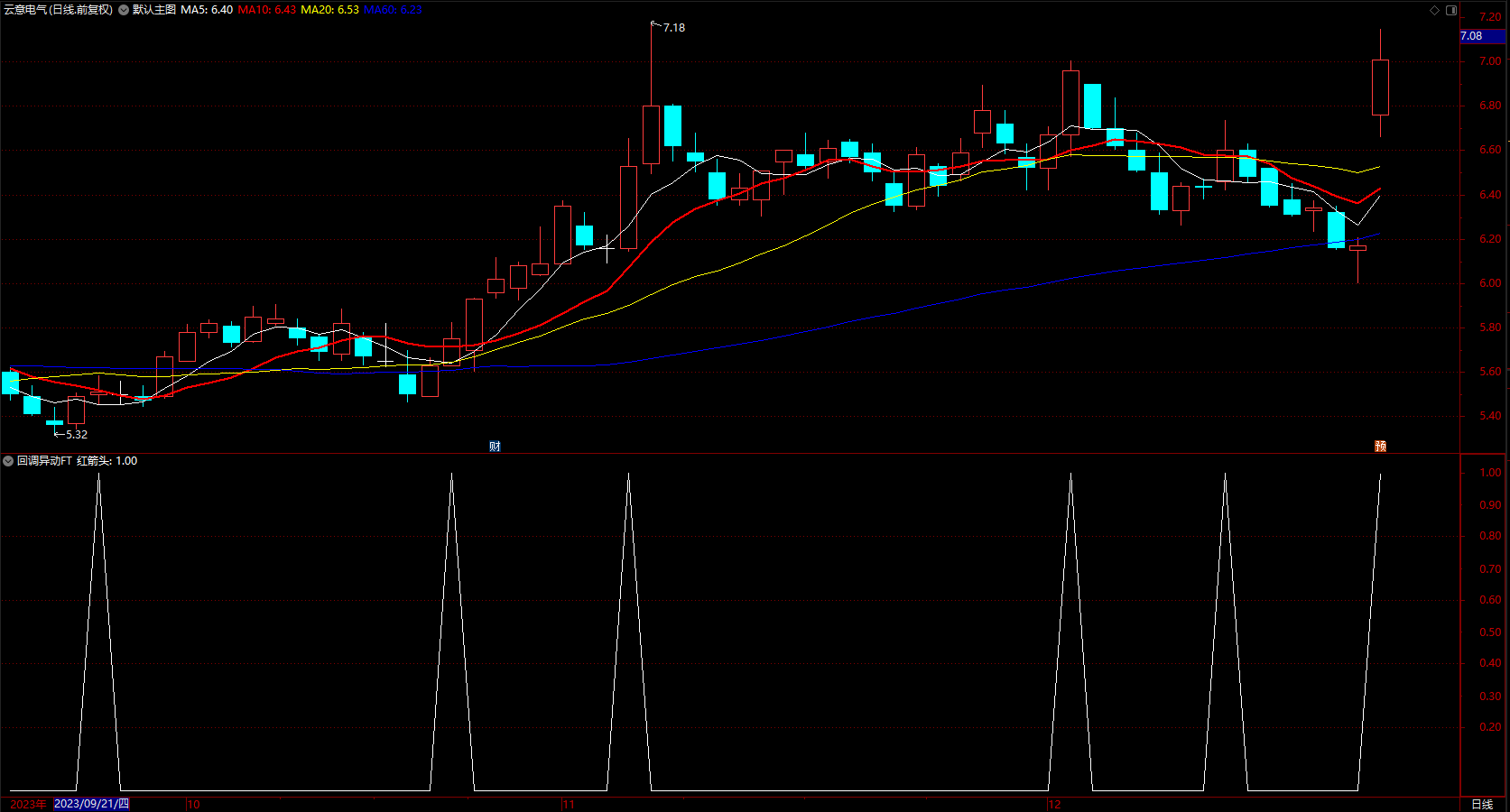
Task: Click the 7.20 value on the price axis
Action: (x=1490, y=17)
